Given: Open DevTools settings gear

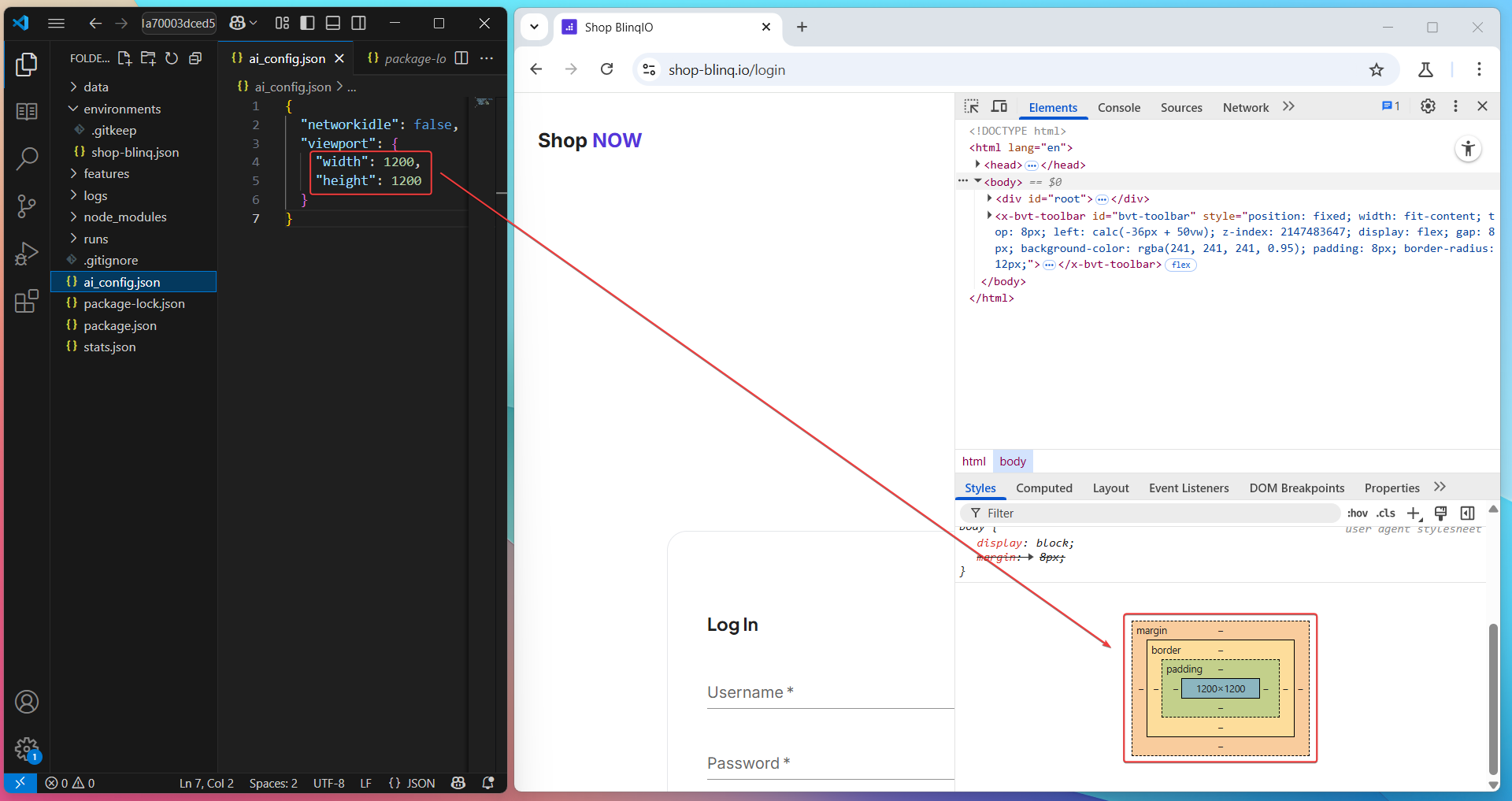Looking at the screenshot, I should (x=1428, y=106).
